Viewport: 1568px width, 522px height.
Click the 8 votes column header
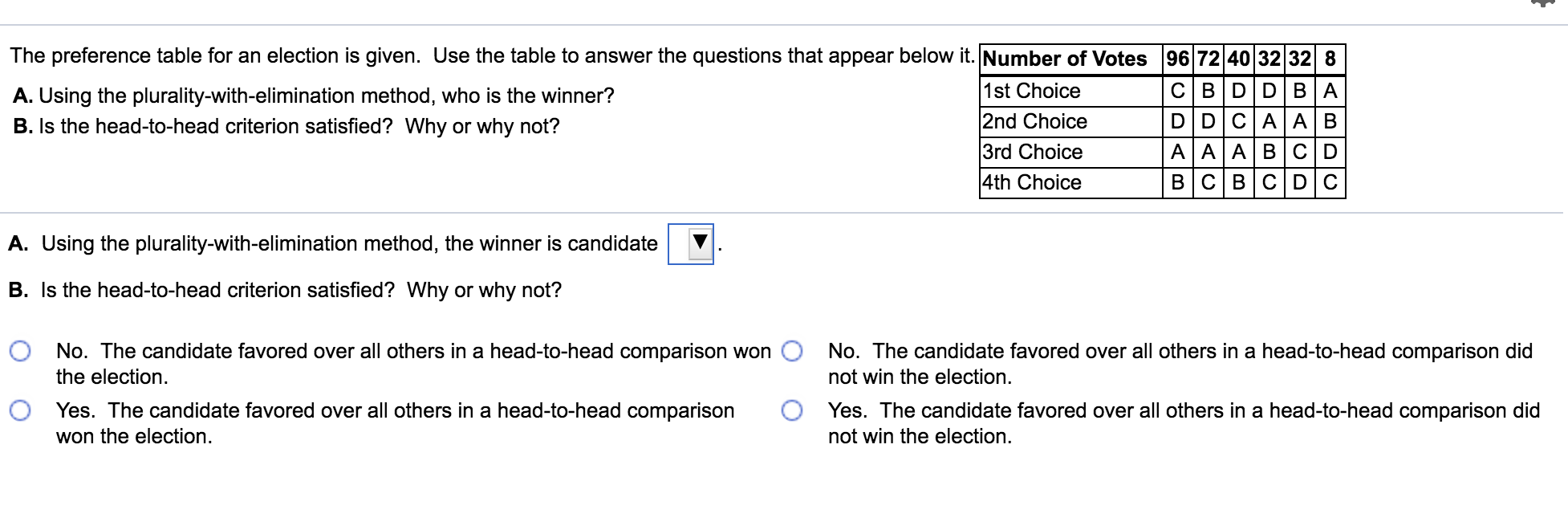coord(1330,59)
